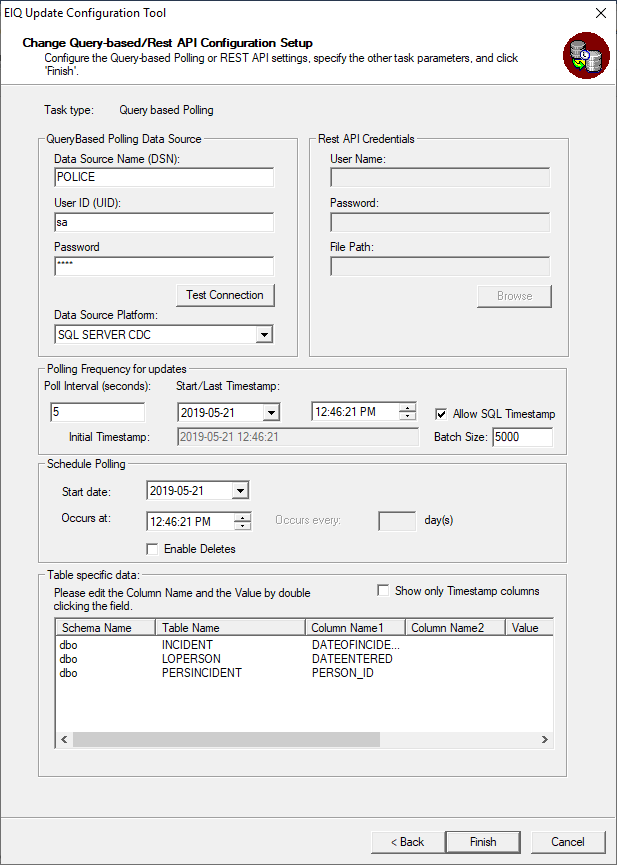Click the table's horizontal scrollbar right arrow
This screenshot has width=617, height=865.
545,740
